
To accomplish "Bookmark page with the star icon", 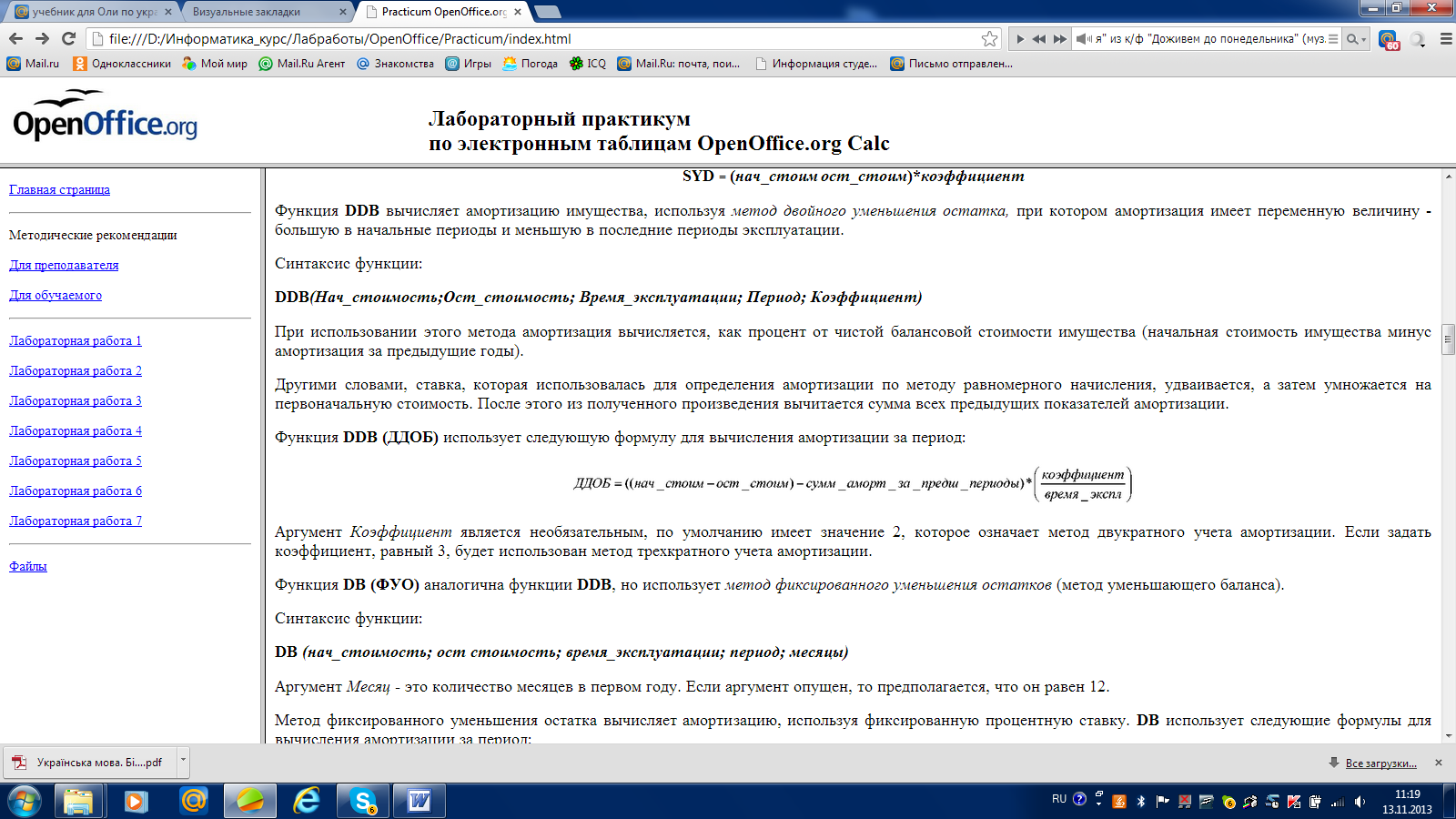I will (x=989, y=38).
